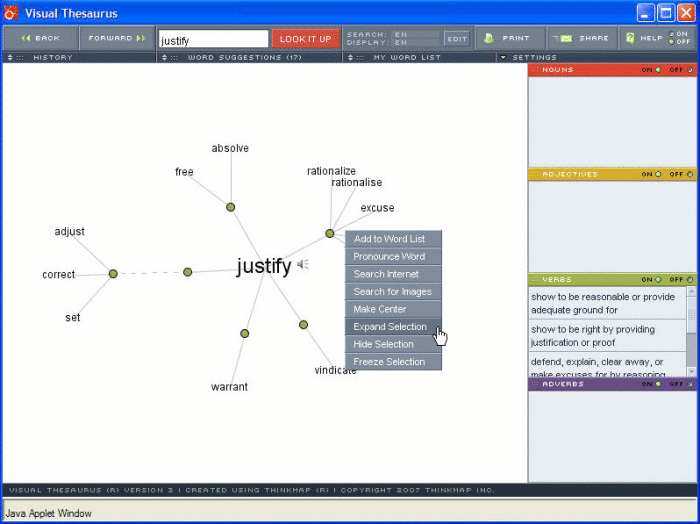This screenshot has width=700, height=524.
Task: Click the help question mark icon
Action: [630, 38]
